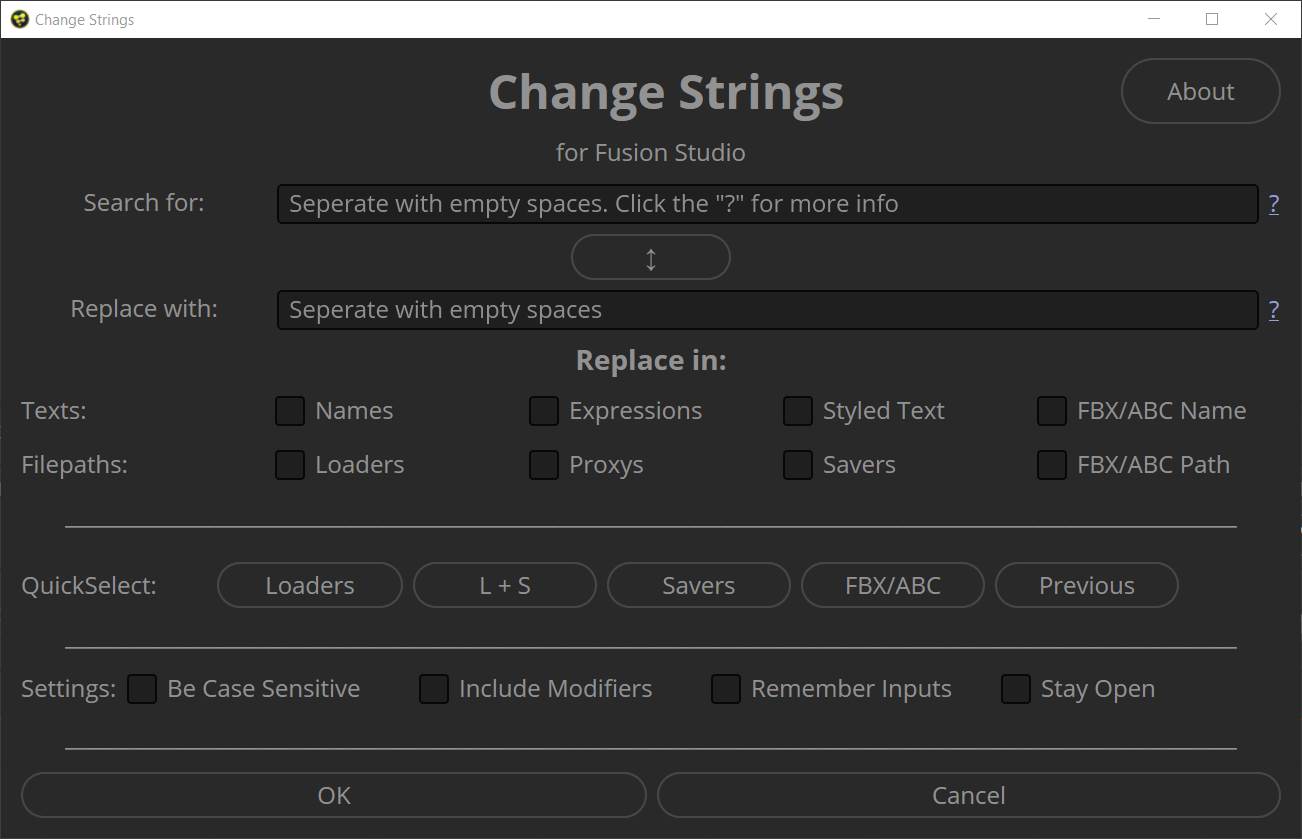Enable the Names checkbox
This screenshot has height=839, width=1302.
pyautogui.click(x=290, y=411)
